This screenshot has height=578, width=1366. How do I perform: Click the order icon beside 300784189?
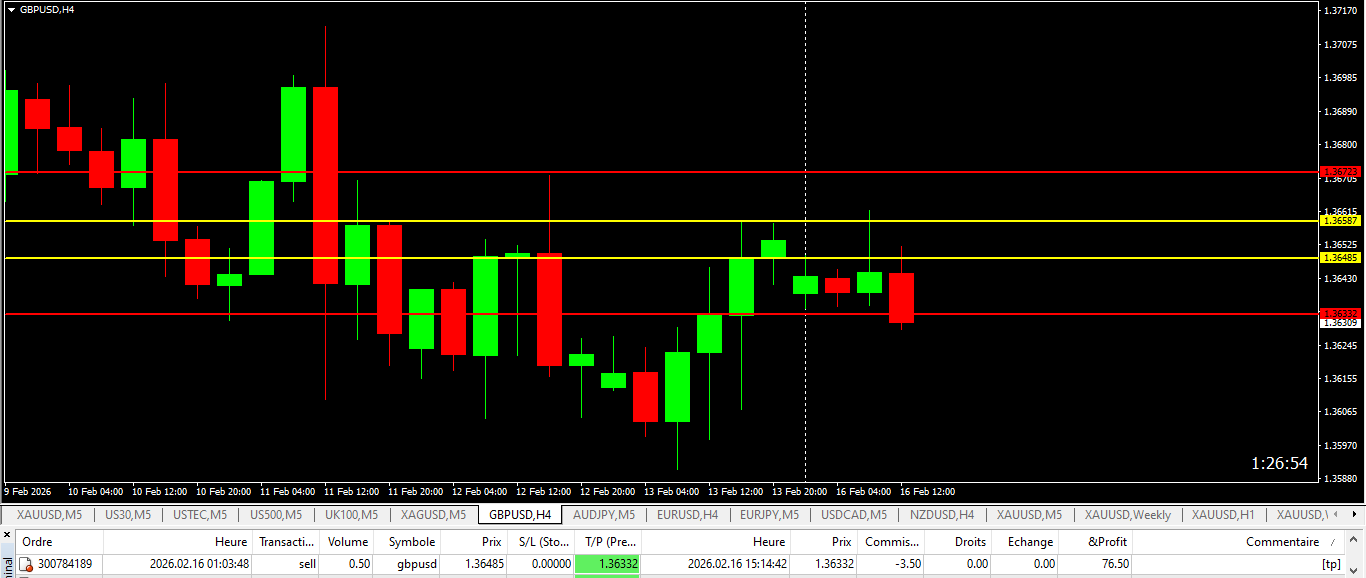pos(27,564)
